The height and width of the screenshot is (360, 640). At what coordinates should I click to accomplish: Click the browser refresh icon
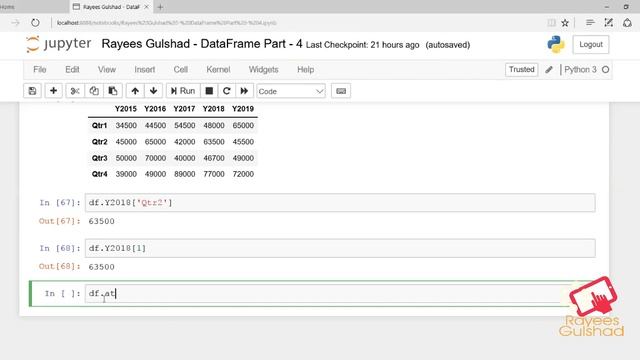coord(35,23)
